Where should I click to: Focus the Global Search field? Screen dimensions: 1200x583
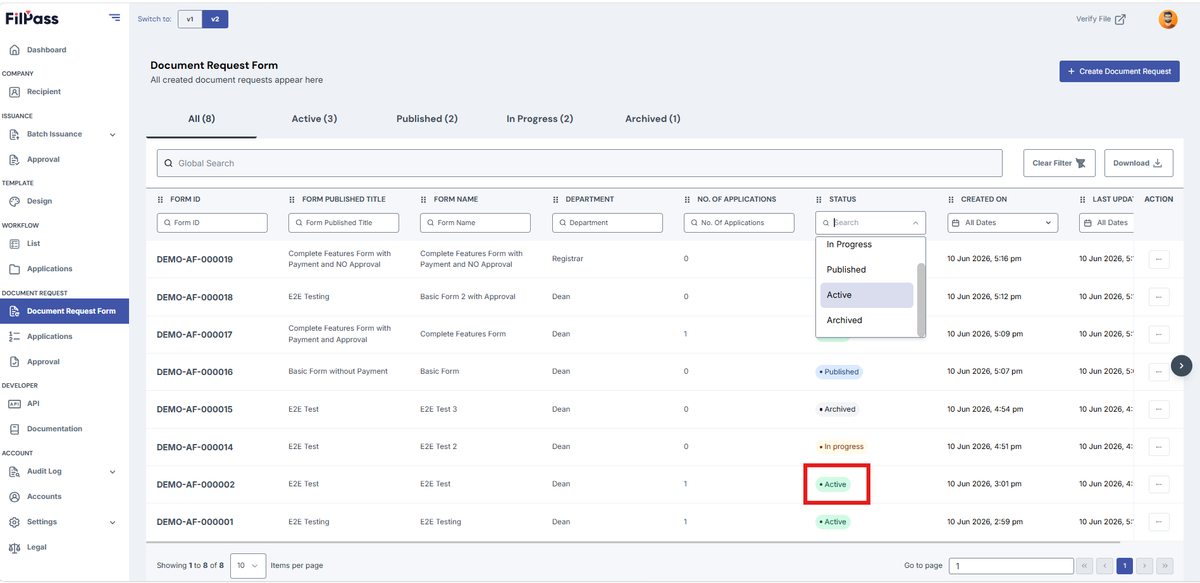pyautogui.click(x=579, y=163)
